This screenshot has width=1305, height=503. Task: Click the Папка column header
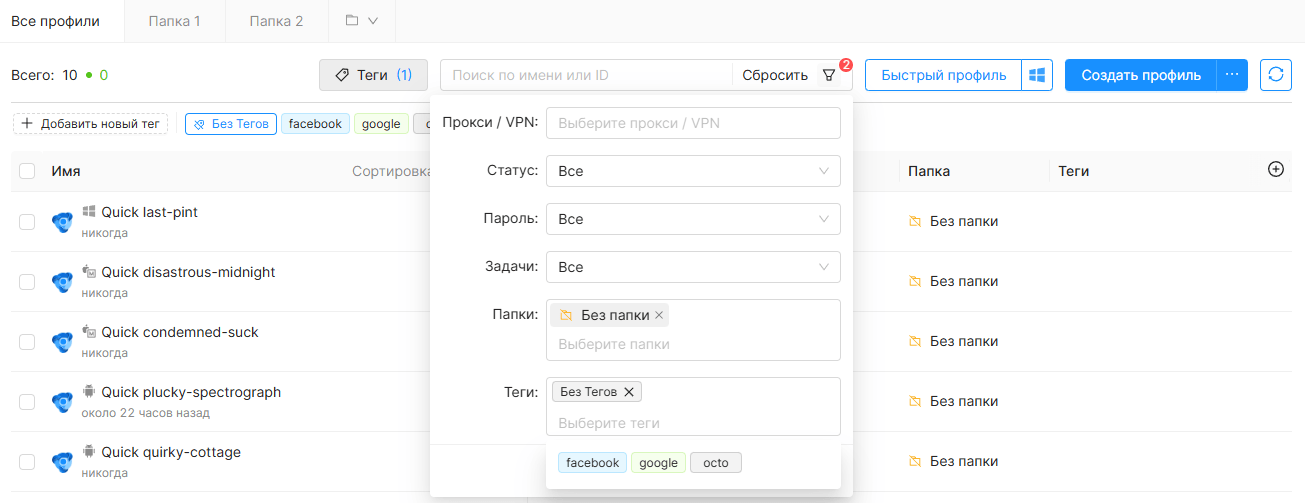(929, 171)
